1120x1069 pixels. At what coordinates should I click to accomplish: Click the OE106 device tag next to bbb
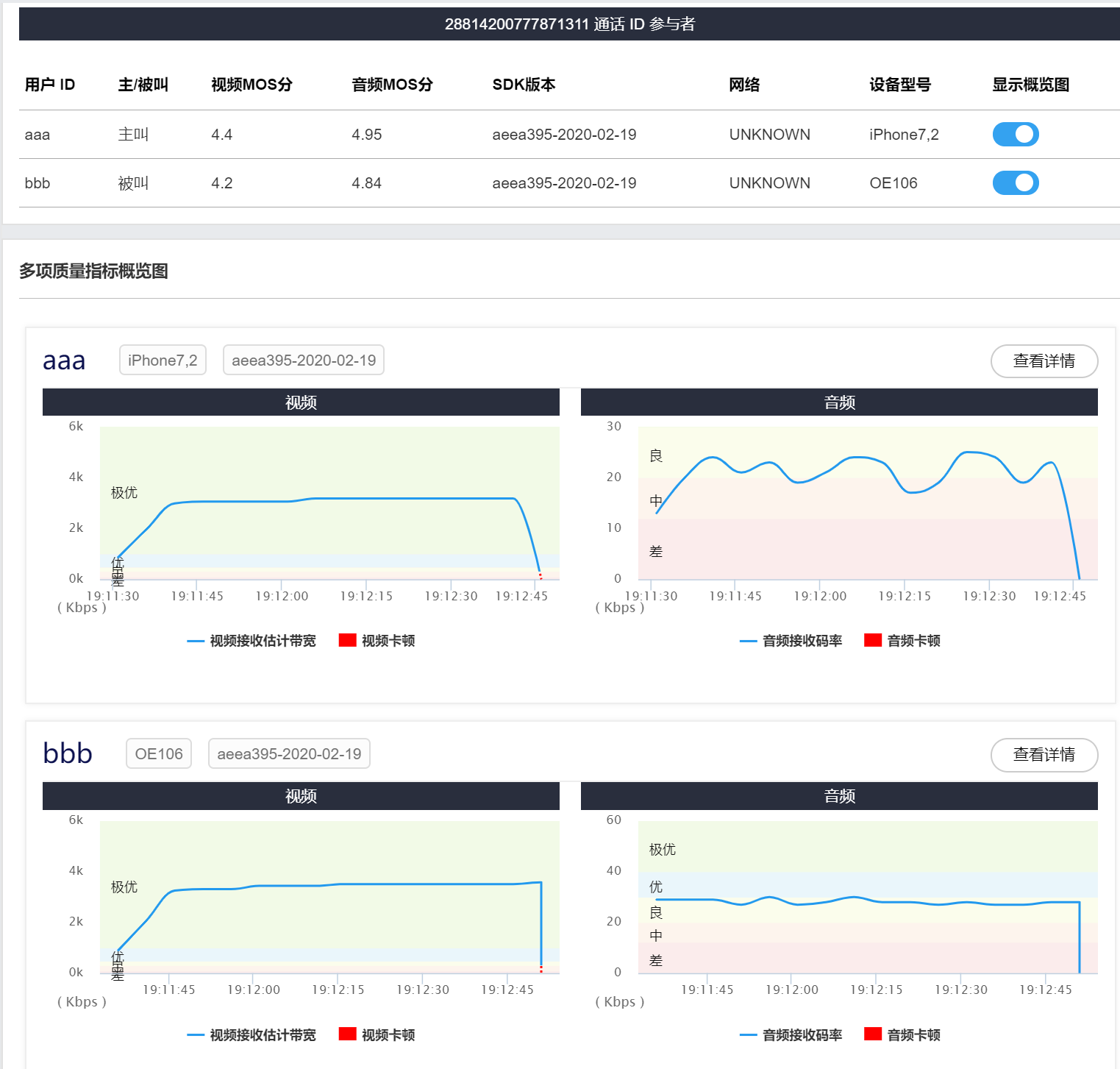(158, 753)
